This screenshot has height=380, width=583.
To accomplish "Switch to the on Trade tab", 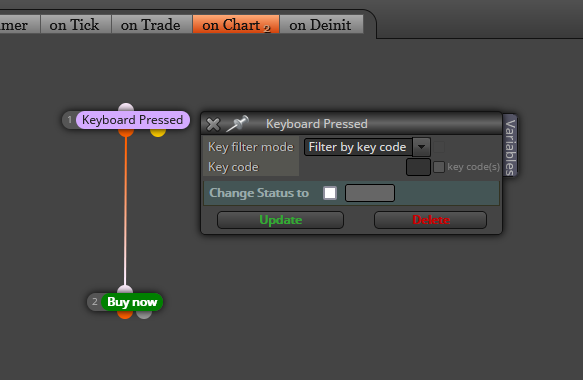I will point(152,25).
